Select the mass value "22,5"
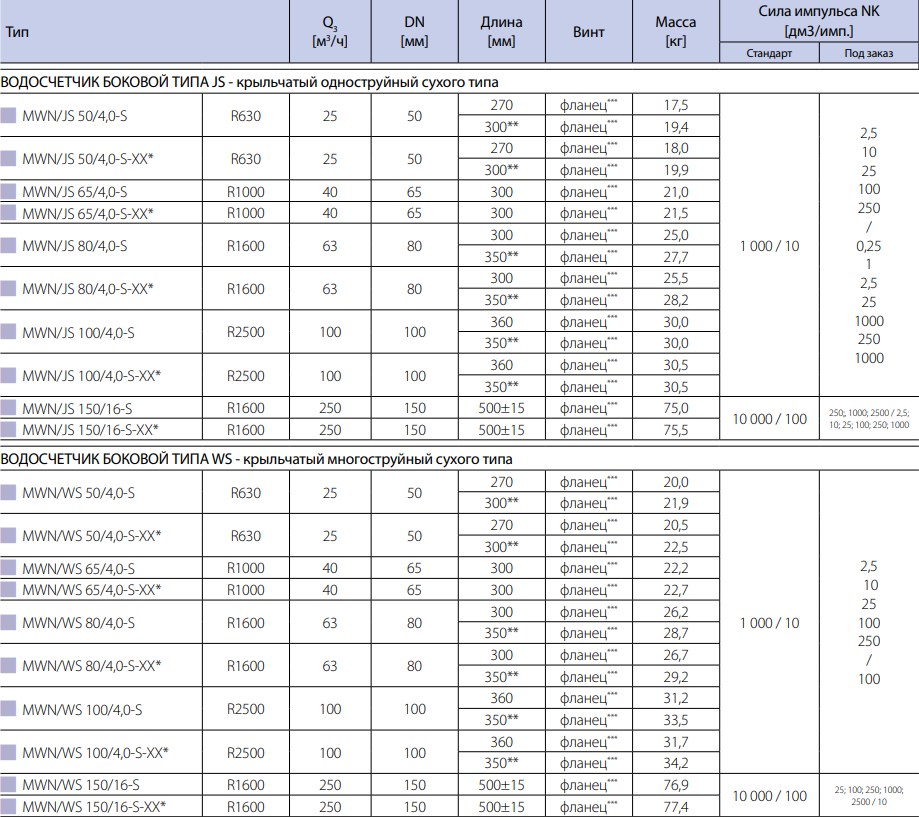The width and height of the screenshot is (919, 817). pyautogui.click(x=676, y=547)
